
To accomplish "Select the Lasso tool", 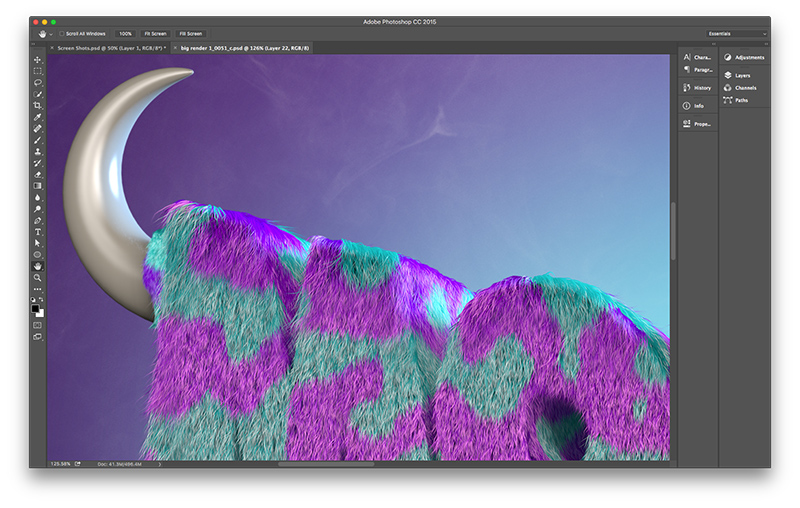I will [38, 83].
